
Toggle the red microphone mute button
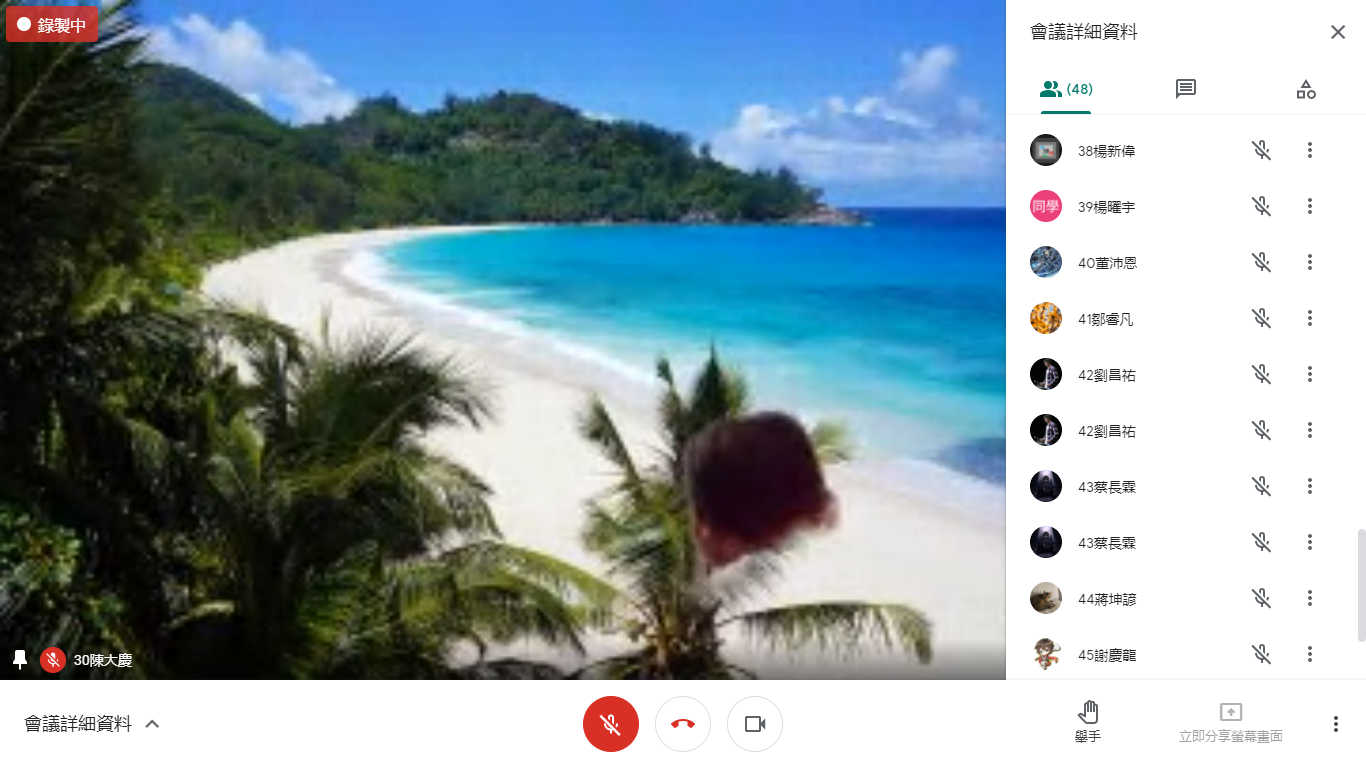click(611, 724)
